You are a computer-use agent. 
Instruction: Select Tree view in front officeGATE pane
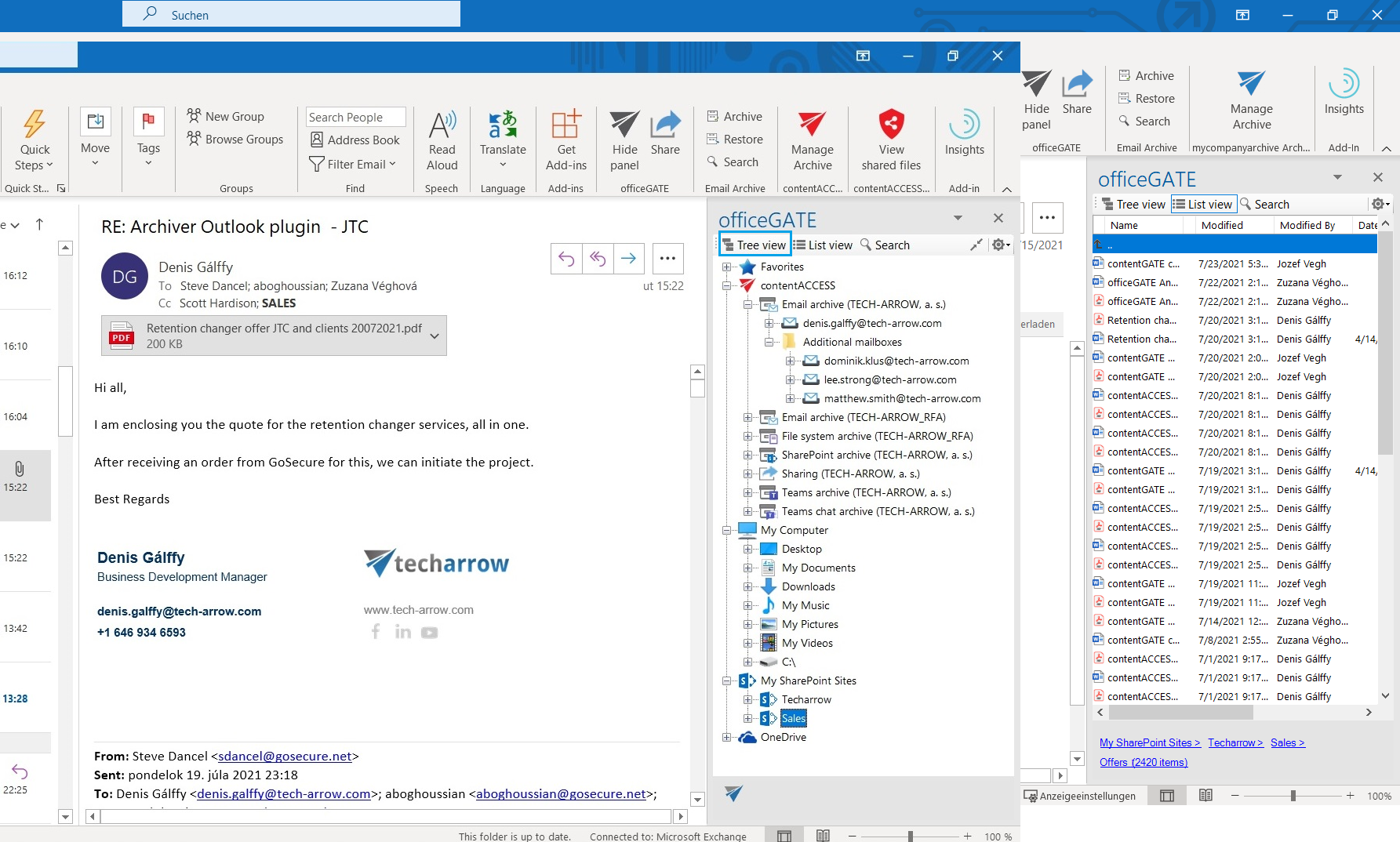coord(755,245)
